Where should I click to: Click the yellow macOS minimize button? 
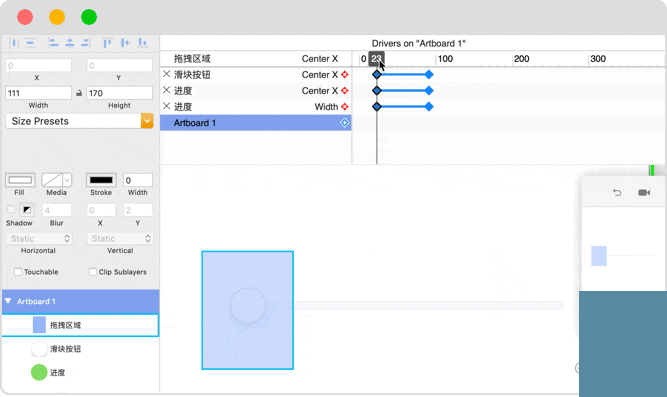(57, 17)
